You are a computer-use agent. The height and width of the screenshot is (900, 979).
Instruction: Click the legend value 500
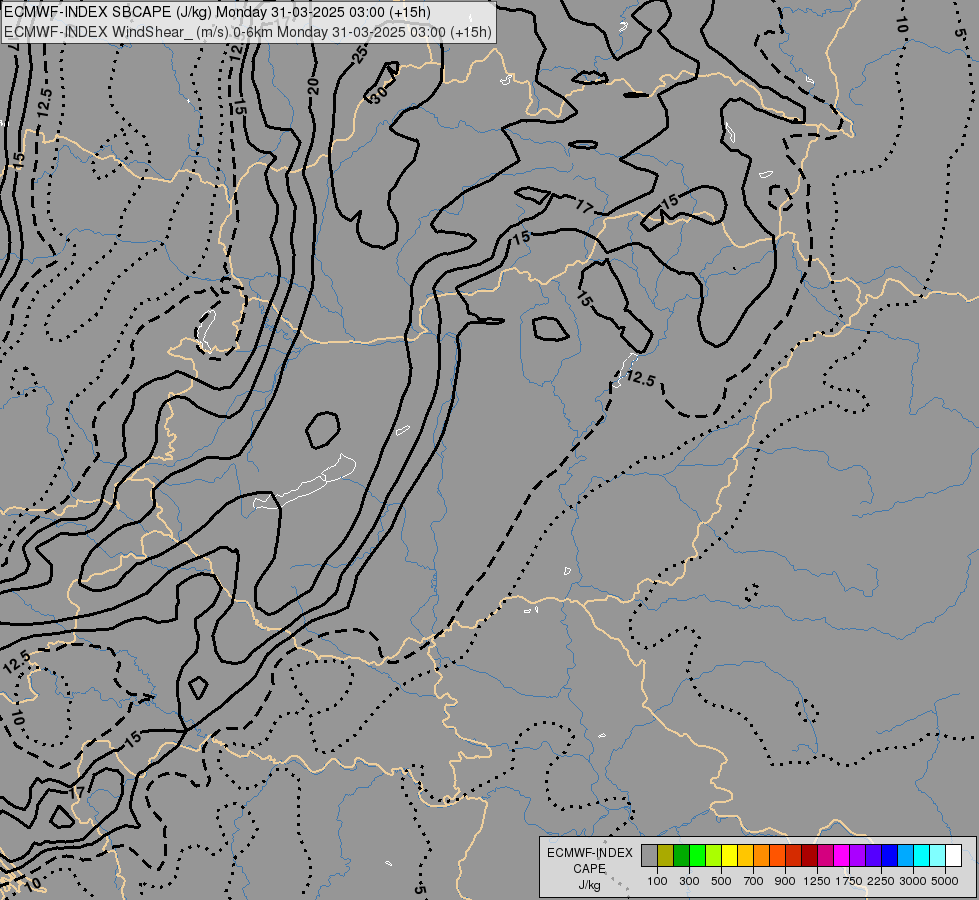tap(721, 881)
